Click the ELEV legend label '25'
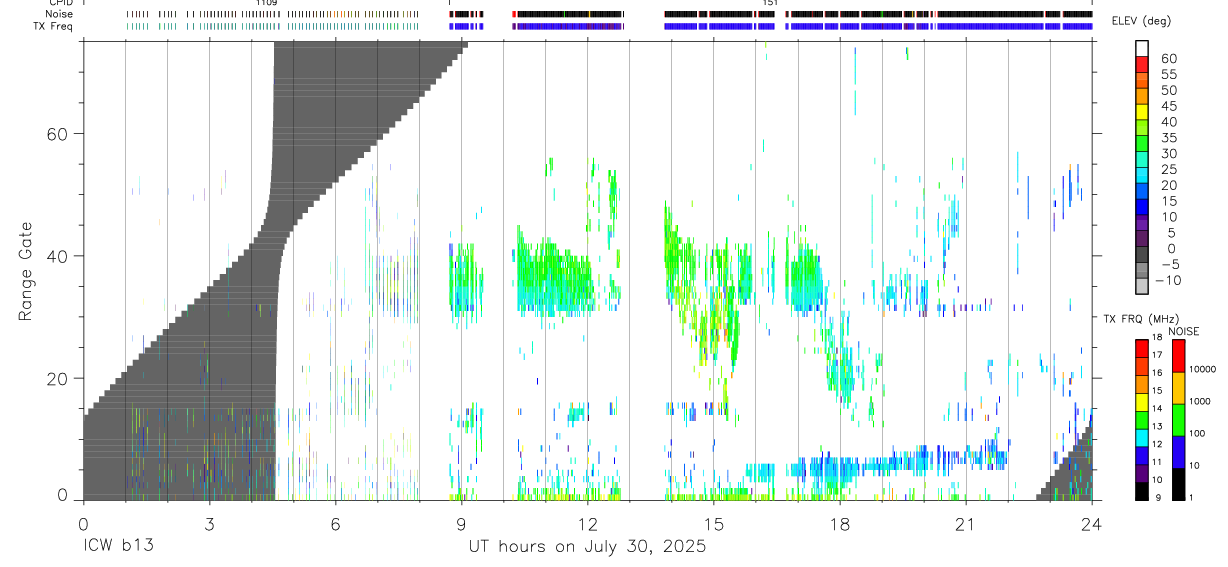Screen dimensions: 1228x567 (1168, 170)
